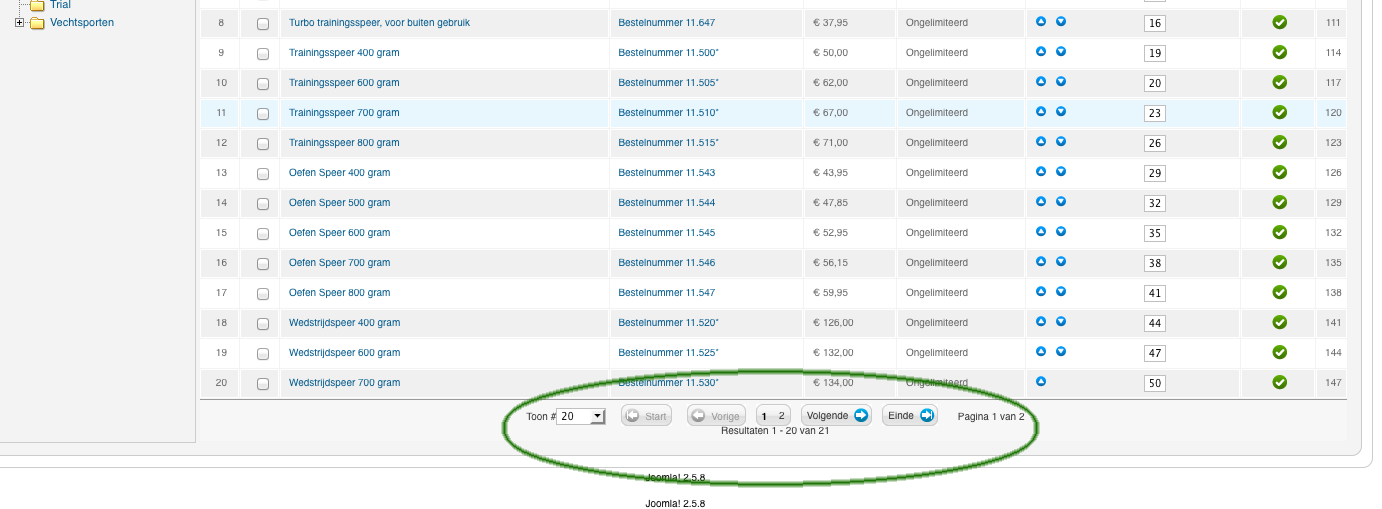Go to next page with Volgende

click(x=836, y=415)
